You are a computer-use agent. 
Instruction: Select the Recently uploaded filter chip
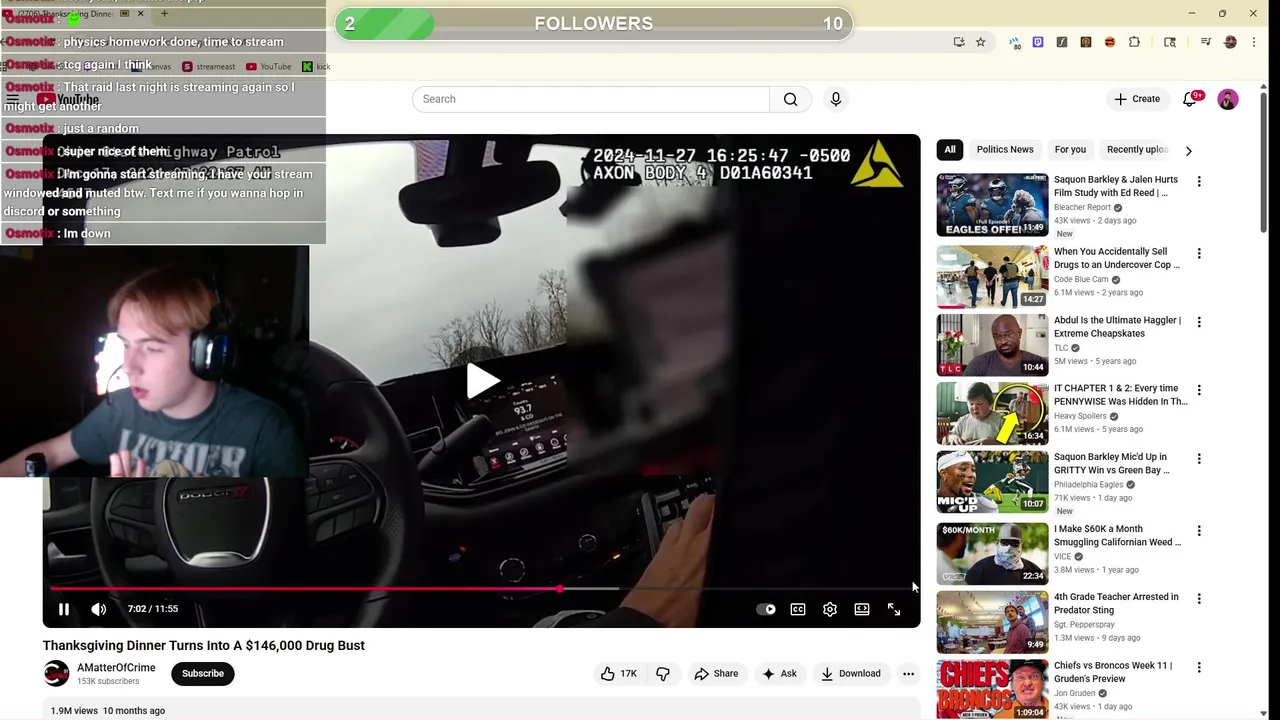pos(1137,150)
